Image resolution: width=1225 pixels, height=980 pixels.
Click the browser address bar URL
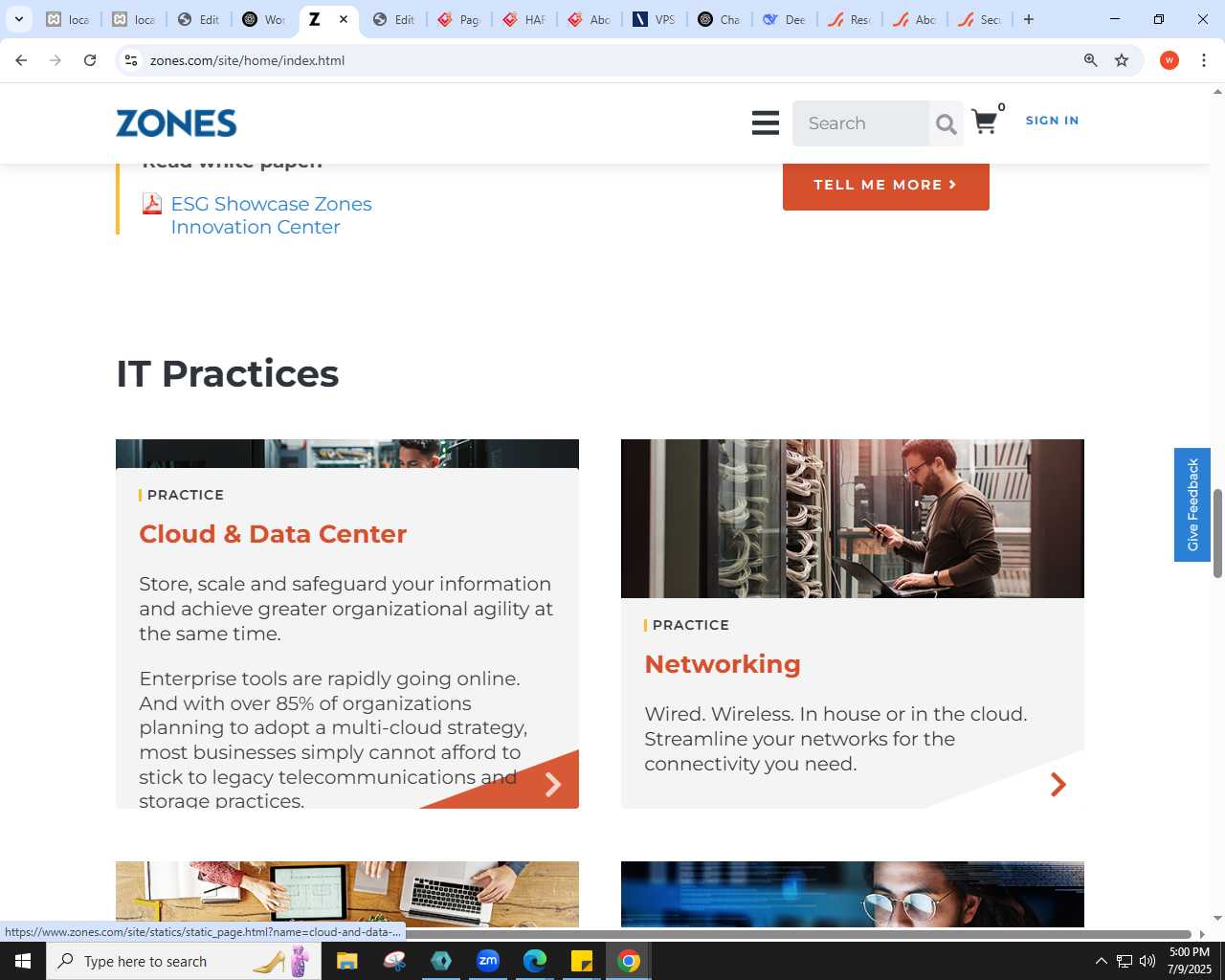247,60
